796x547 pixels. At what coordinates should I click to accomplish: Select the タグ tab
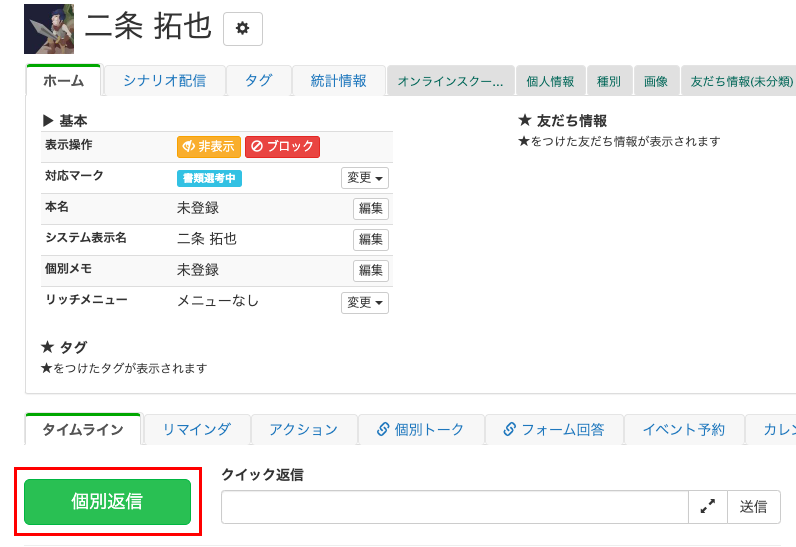pyautogui.click(x=258, y=81)
